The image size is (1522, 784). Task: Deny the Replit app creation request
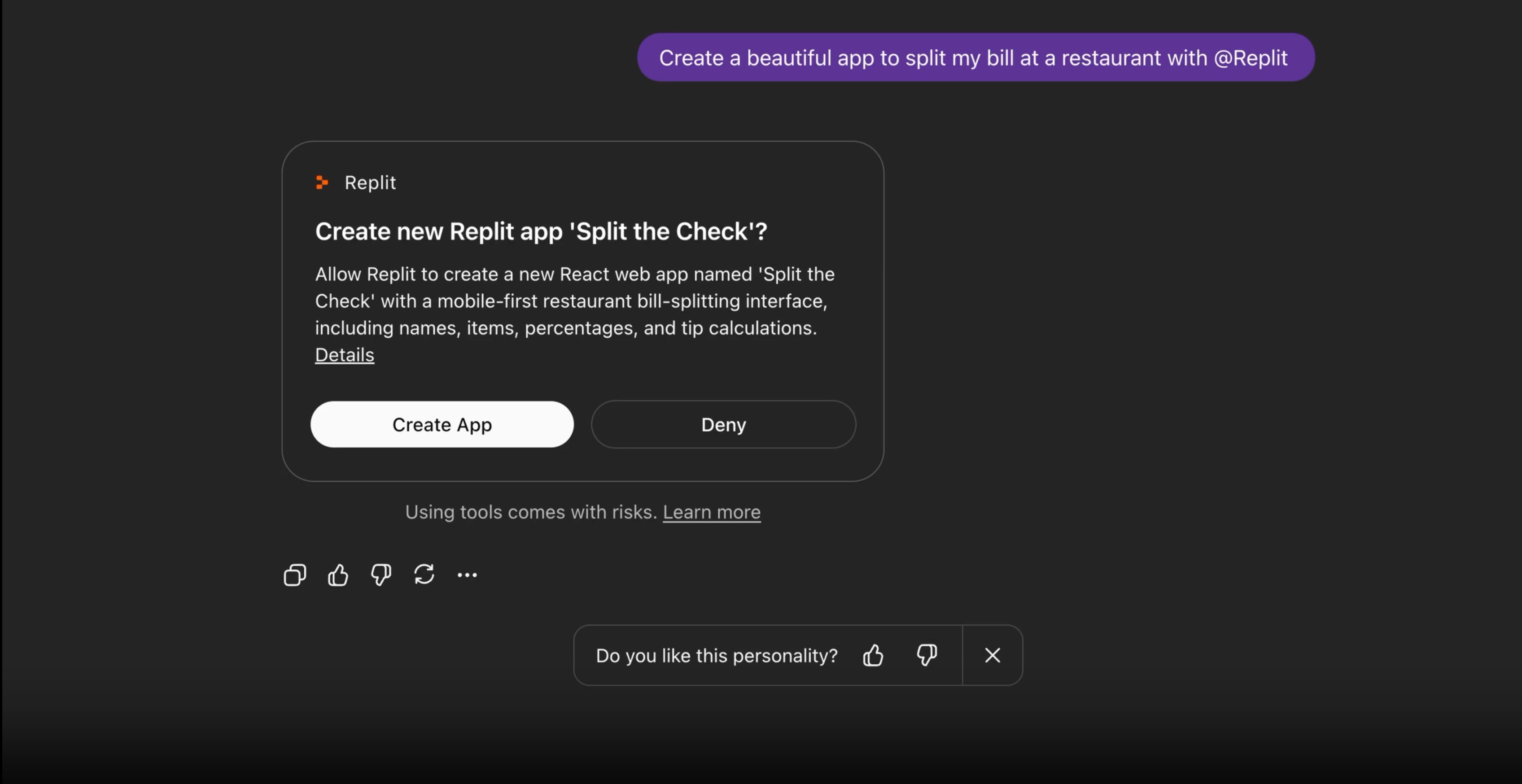[723, 424]
